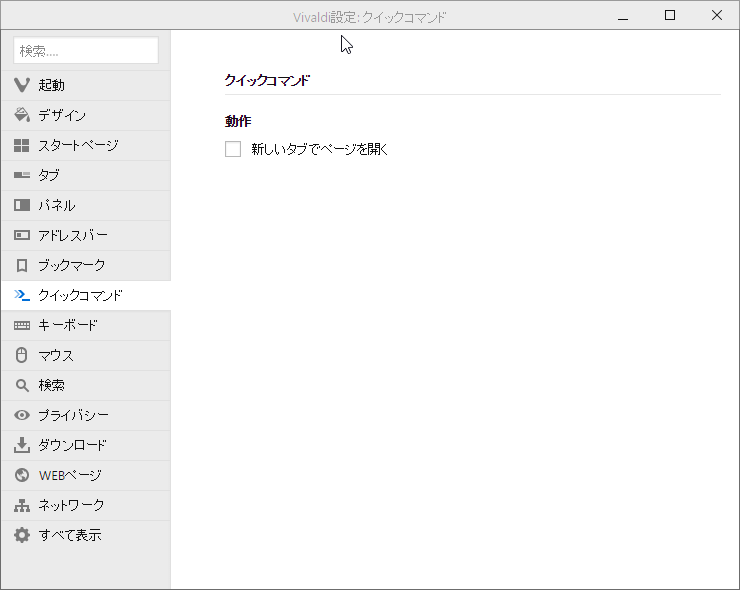Click the download arrow icon beside ダウンロード

22,445
